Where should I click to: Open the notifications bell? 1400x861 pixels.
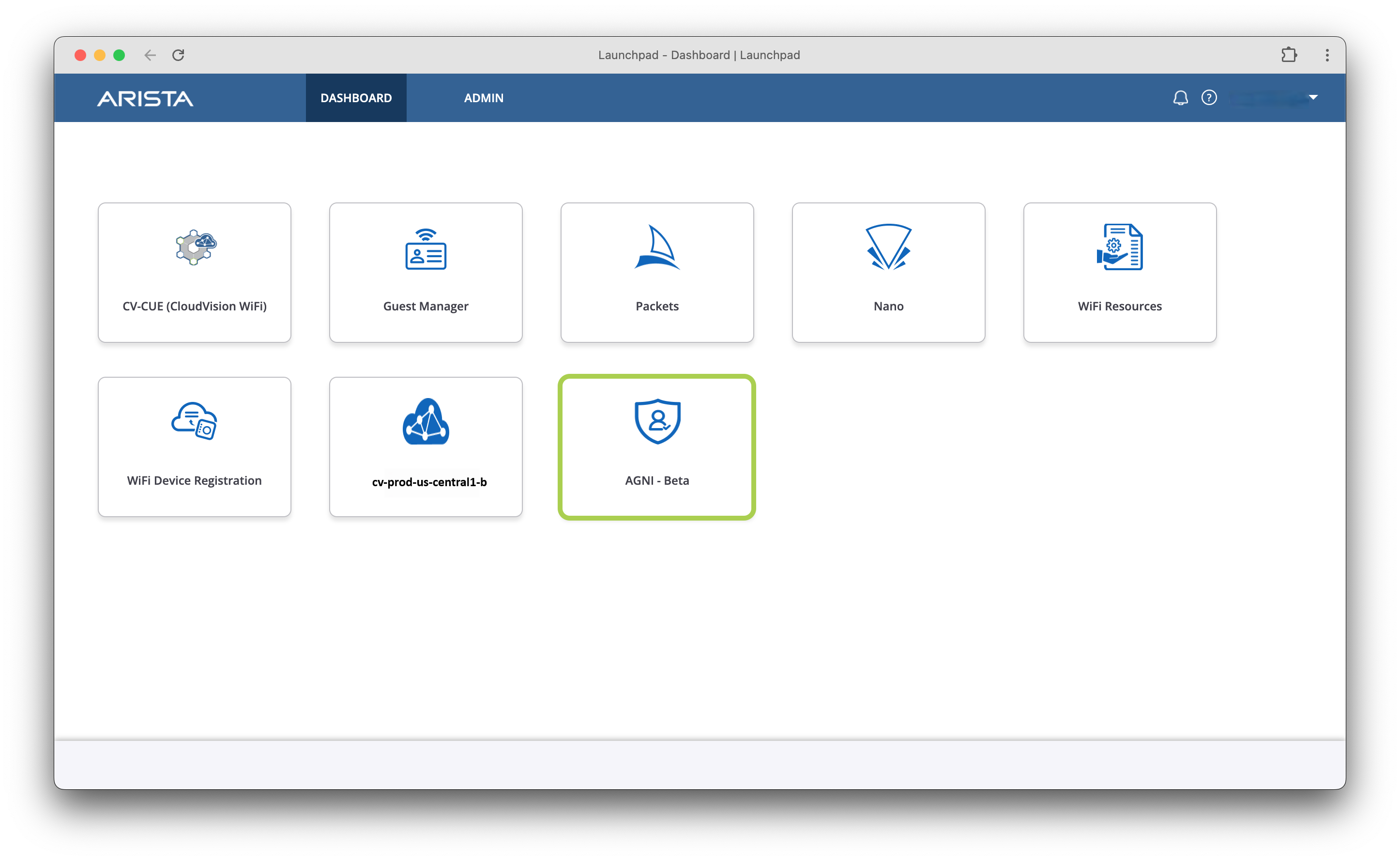[1180, 98]
